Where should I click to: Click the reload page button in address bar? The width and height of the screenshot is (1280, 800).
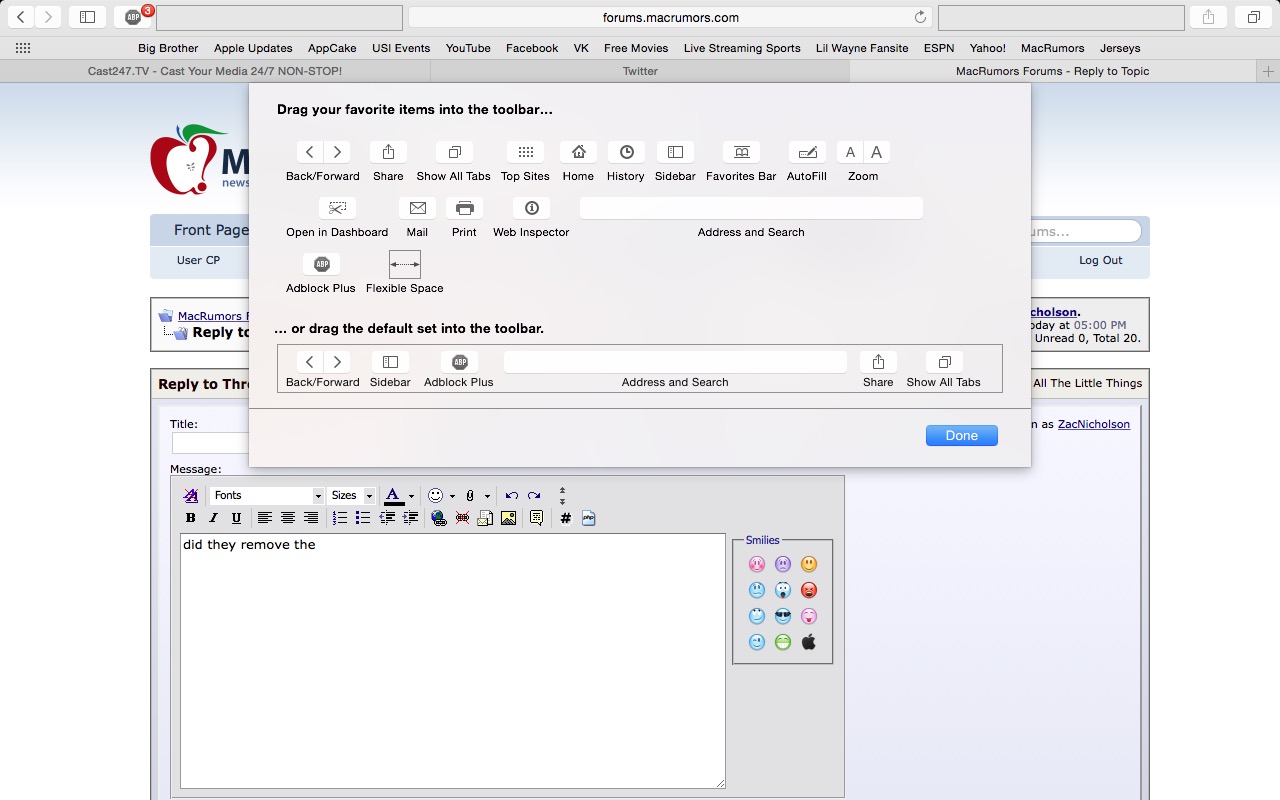(x=920, y=17)
